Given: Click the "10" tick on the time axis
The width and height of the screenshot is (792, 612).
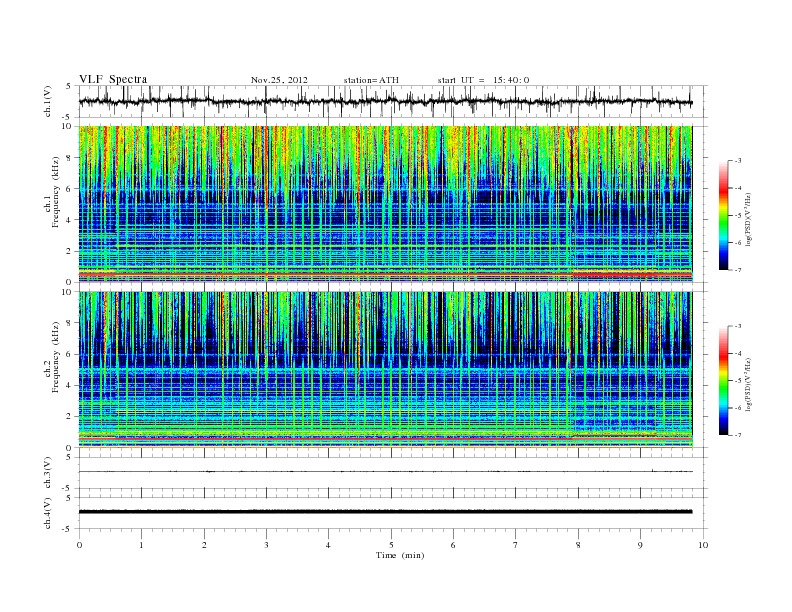Looking at the screenshot, I should (703, 545).
